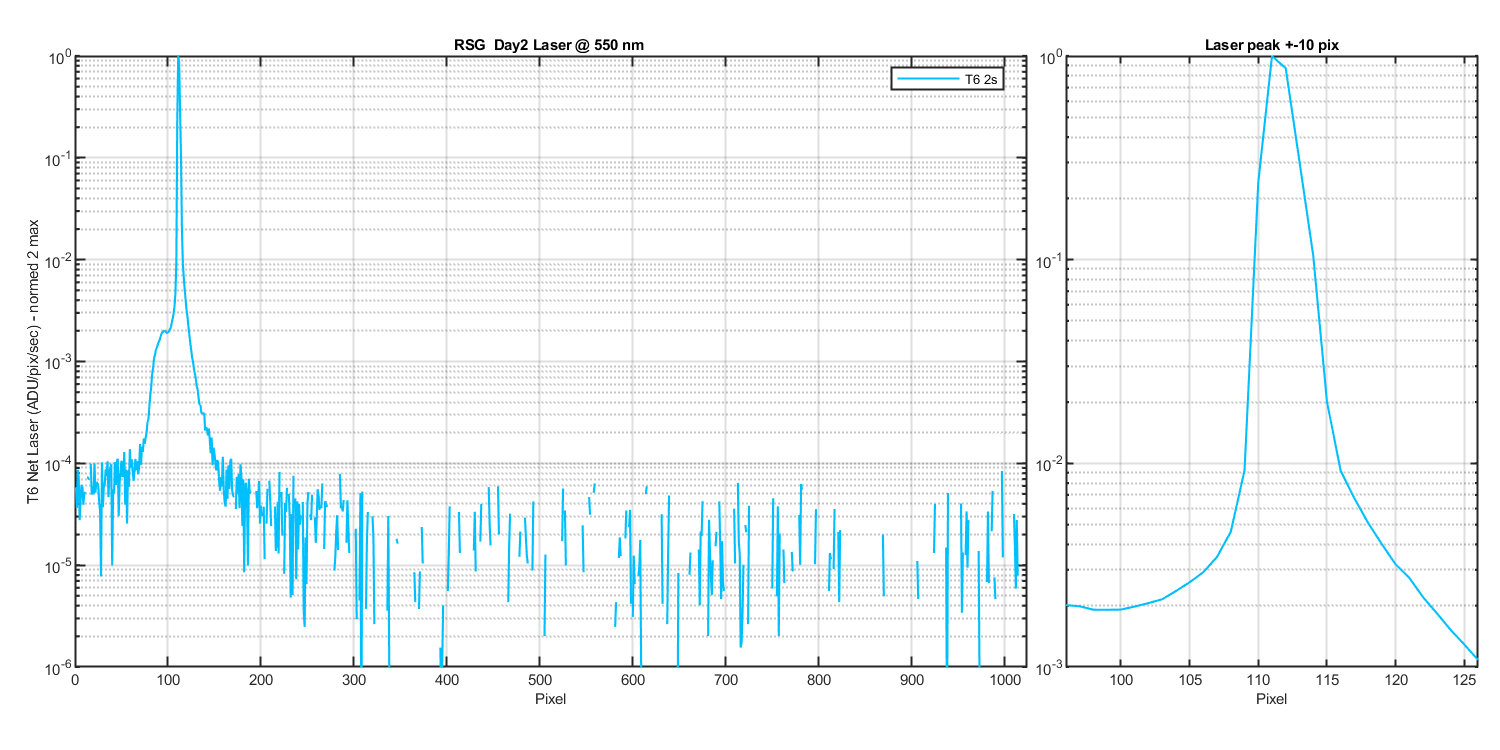Click the '120' x tick label in the right plot
The width and height of the screenshot is (1500, 750).
point(1395,679)
